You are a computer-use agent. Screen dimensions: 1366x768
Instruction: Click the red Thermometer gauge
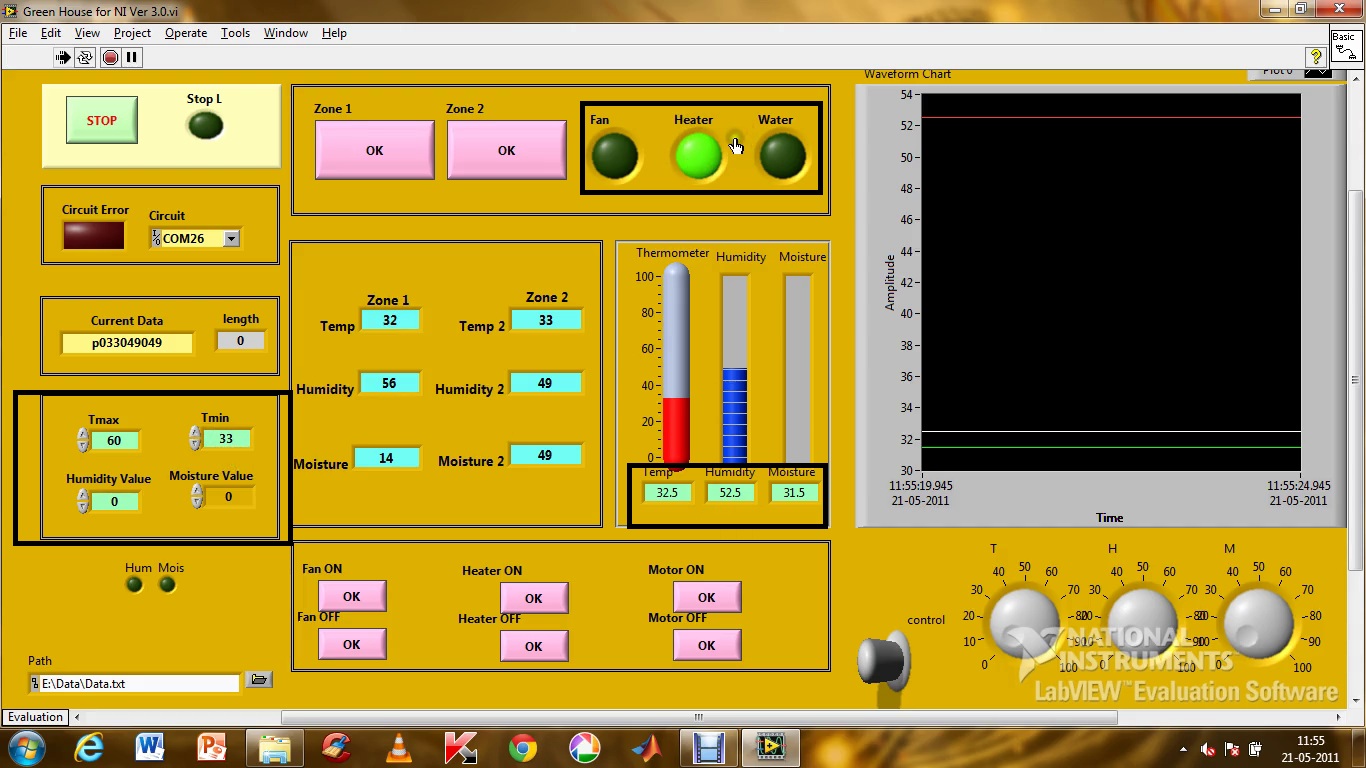[x=676, y=366]
